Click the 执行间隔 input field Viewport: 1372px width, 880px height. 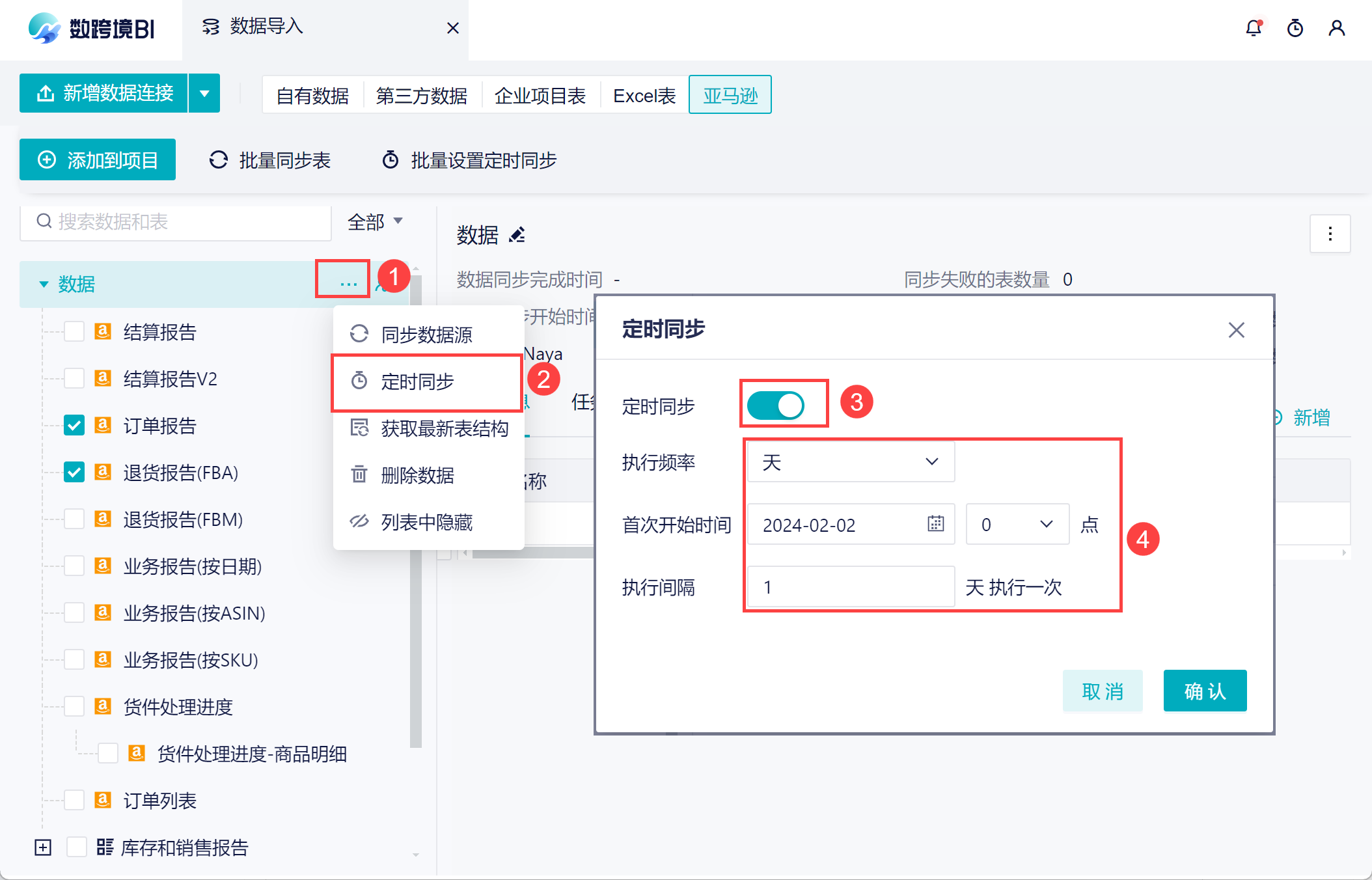click(x=850, y=587)
